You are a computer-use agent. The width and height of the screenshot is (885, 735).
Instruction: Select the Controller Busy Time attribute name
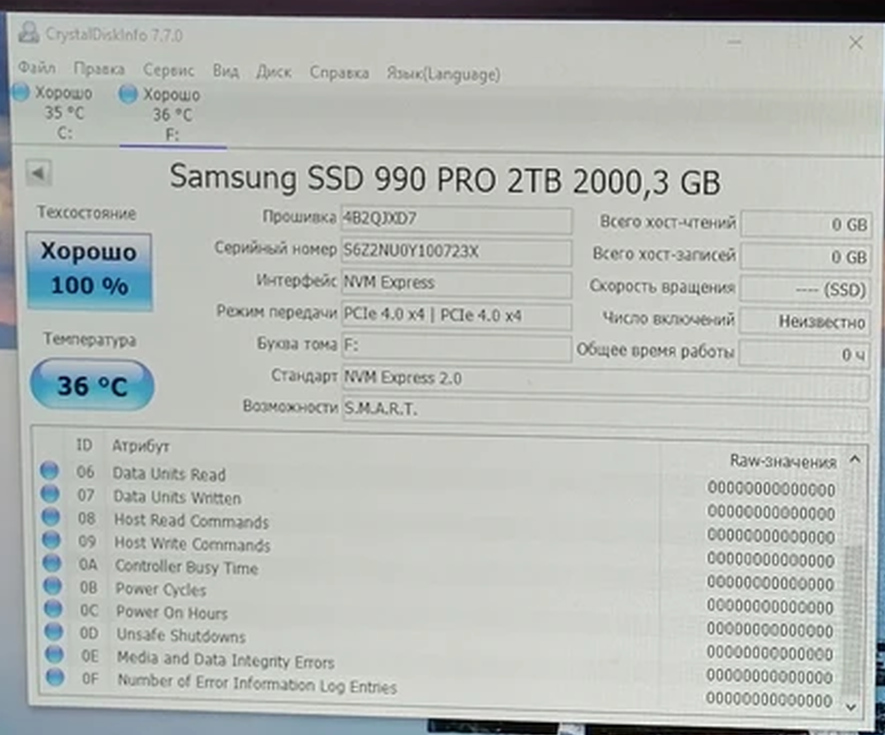[186, 567]
